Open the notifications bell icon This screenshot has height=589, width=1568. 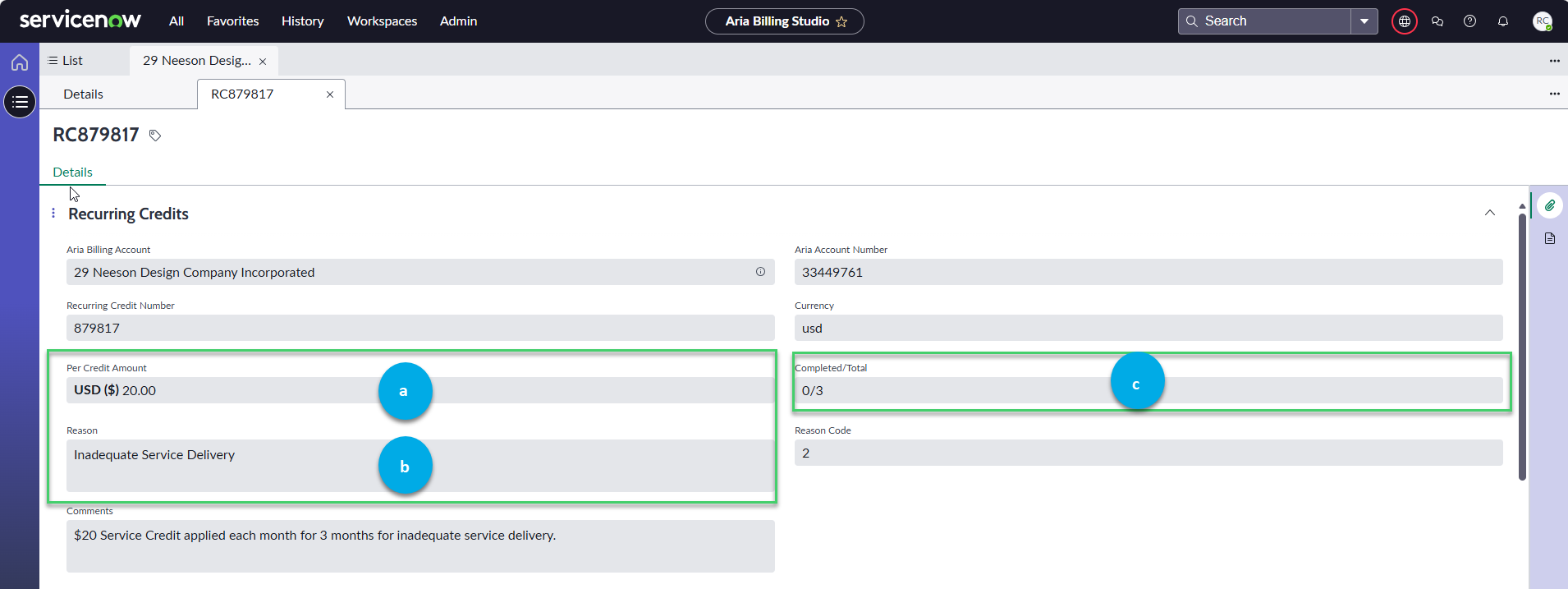[x=1503, y=21]
